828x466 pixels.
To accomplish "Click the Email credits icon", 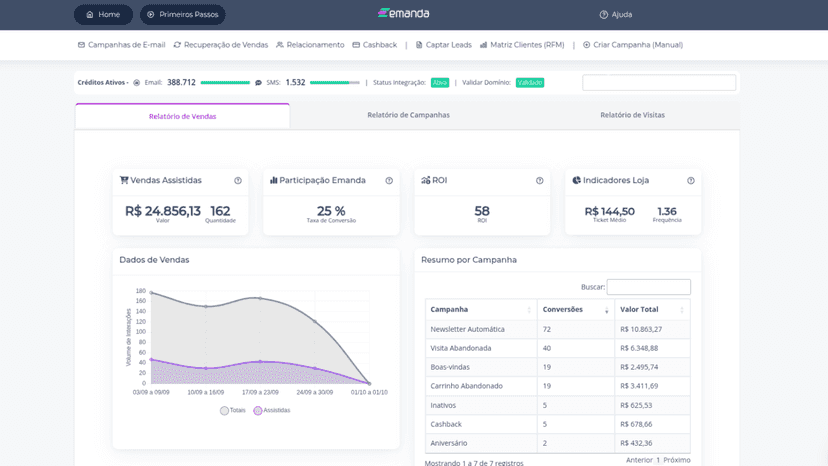I will click(137, 82).
